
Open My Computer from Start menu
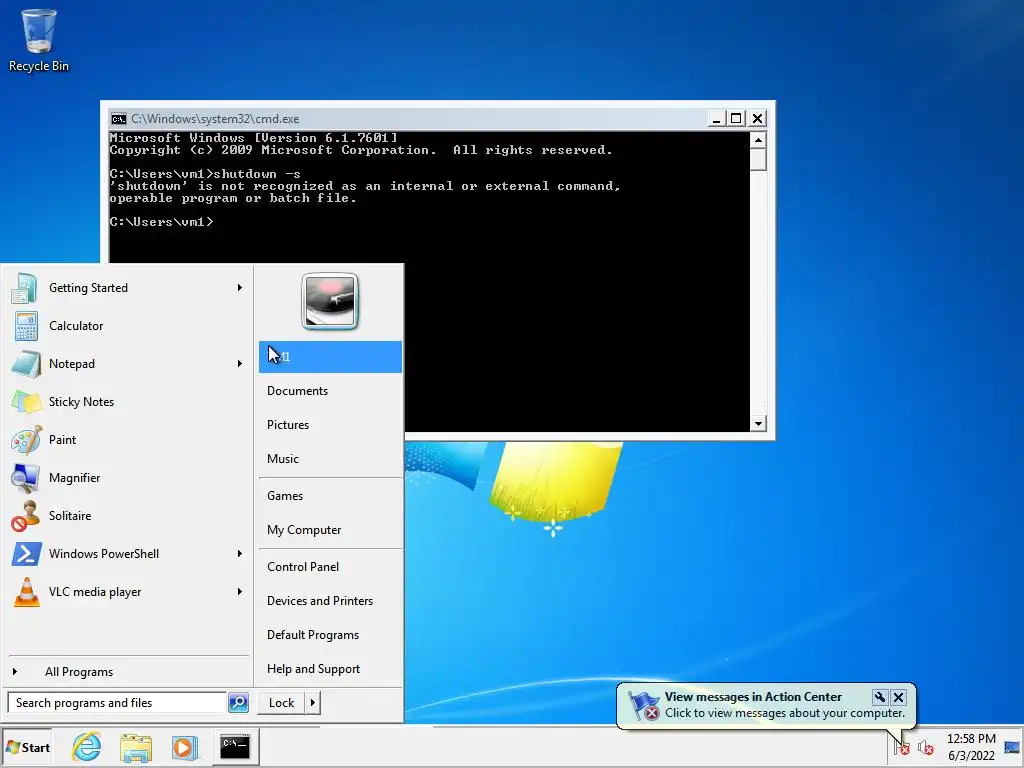coord(304,530)
